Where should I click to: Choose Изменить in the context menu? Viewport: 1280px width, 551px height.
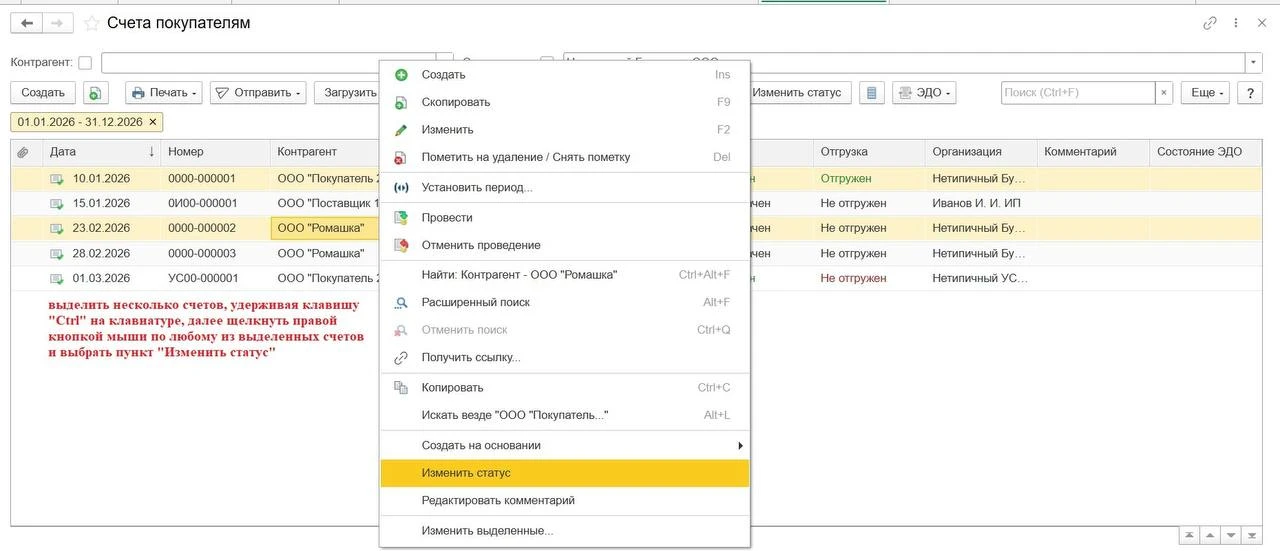pyautogui.click(x=565, y=130)
